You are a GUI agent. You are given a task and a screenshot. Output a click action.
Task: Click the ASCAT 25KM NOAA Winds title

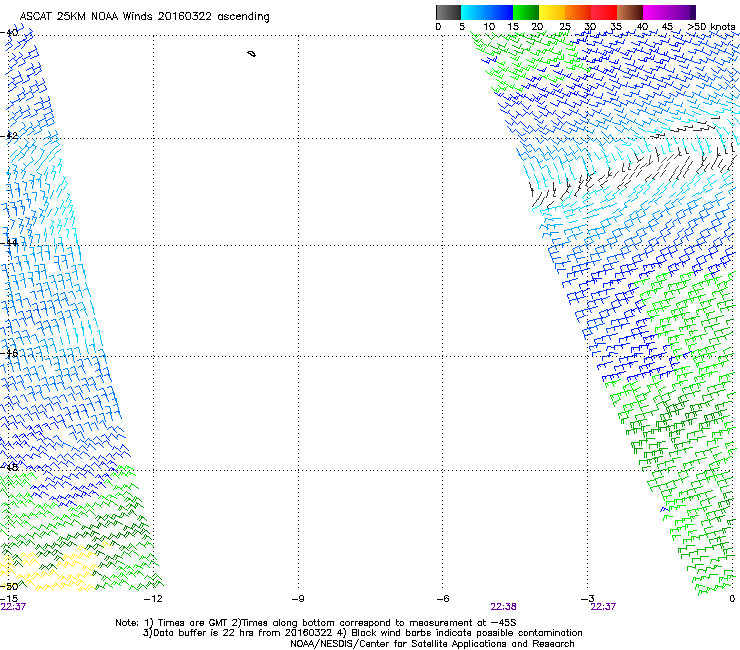(x=144, y=17)
